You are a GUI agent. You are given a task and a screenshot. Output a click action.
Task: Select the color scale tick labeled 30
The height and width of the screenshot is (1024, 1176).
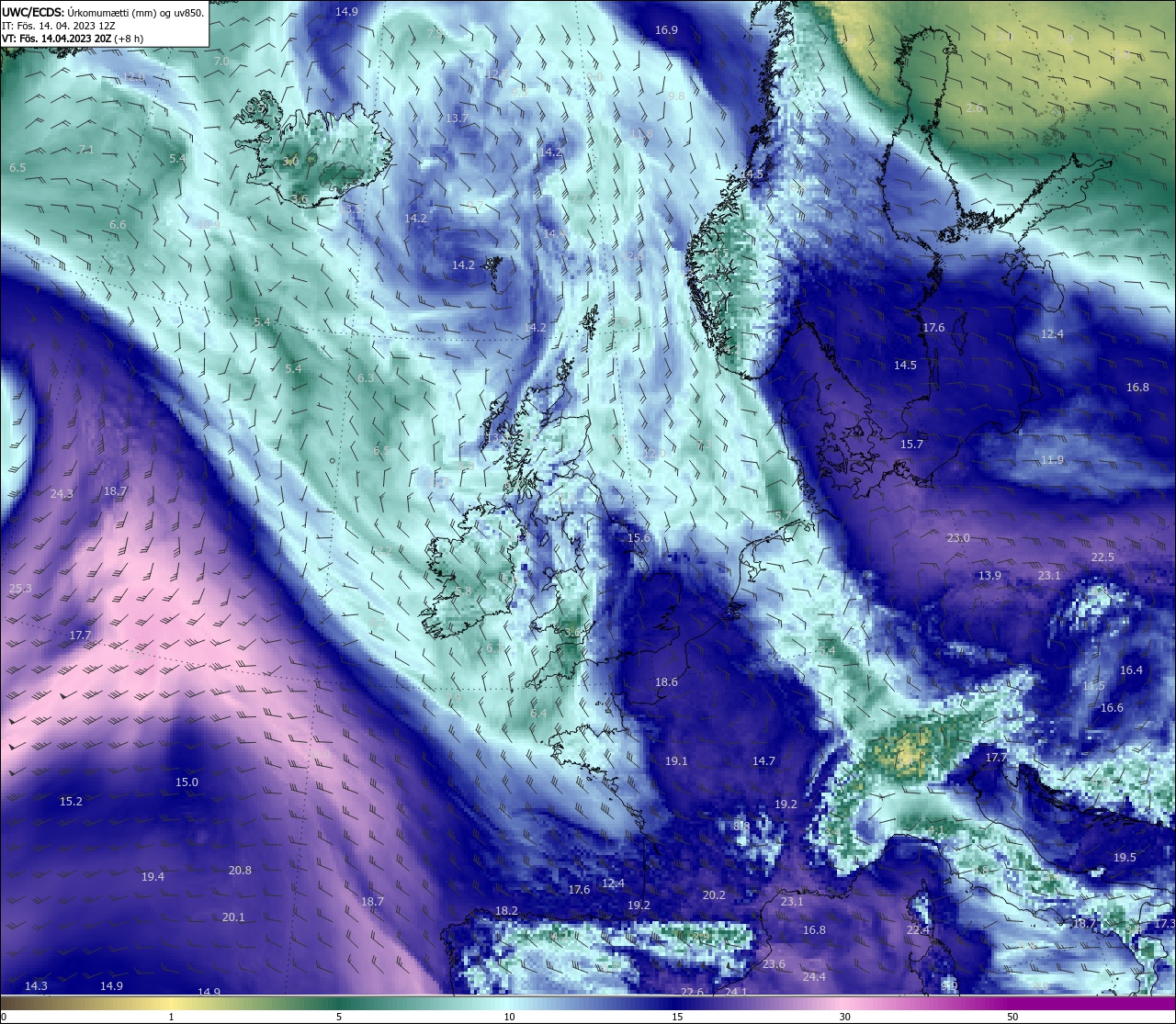coord(844,1017)
